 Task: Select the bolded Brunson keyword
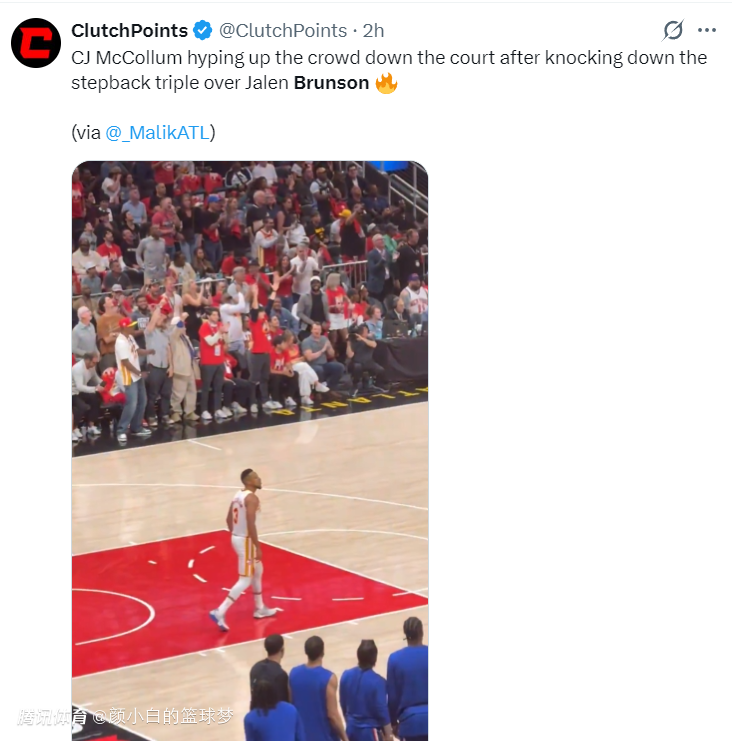point(331,83)
